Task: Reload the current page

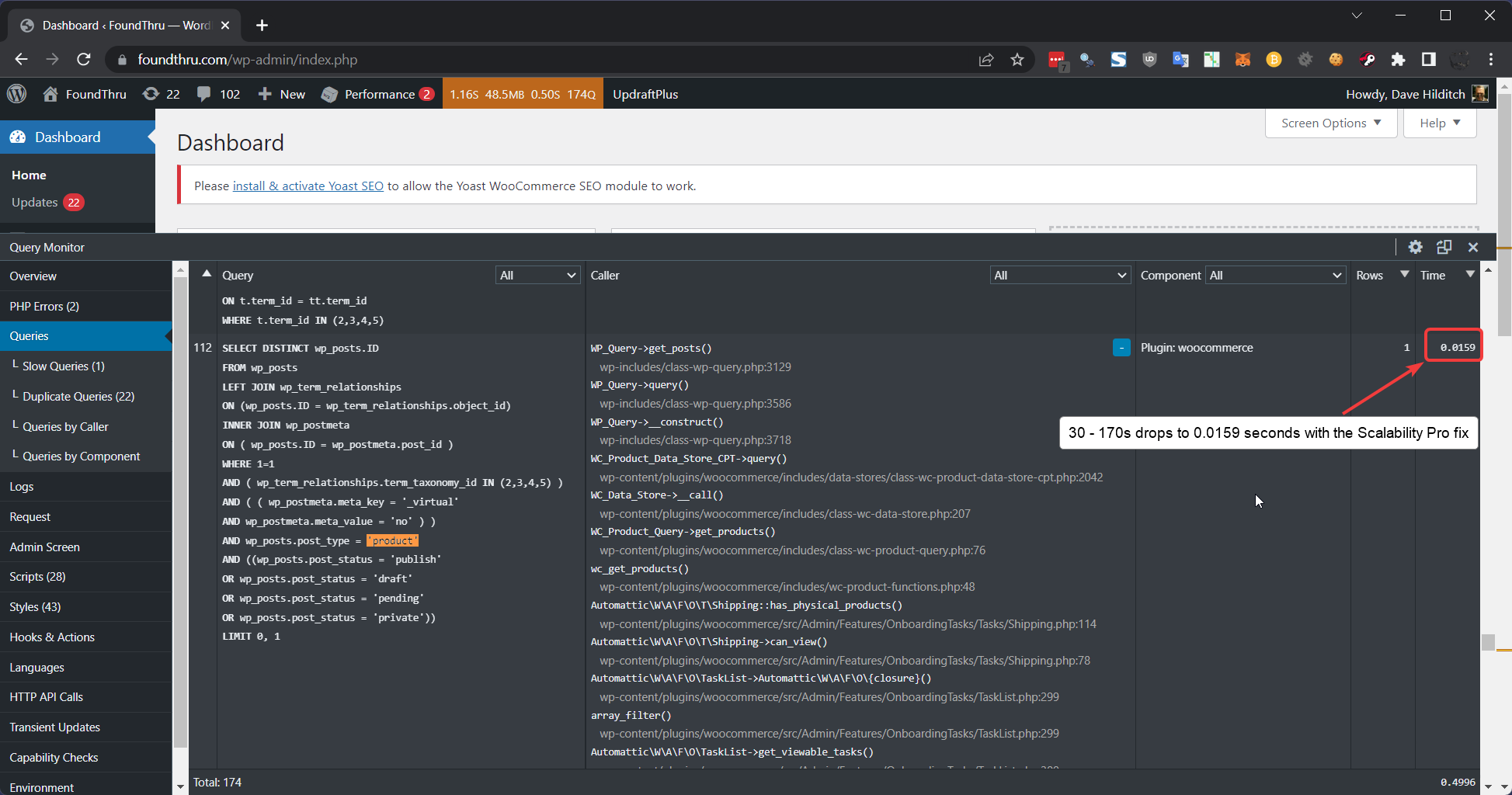Action: (x=84, y=60)
